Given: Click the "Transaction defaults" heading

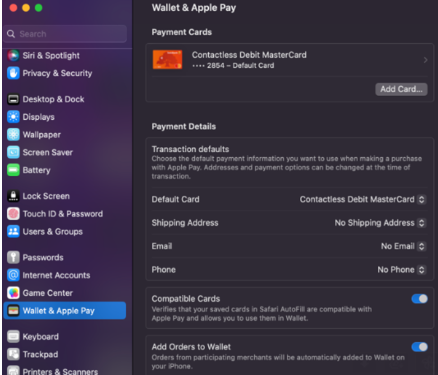Looking at the screenshot, I should (x=190, y=149).
